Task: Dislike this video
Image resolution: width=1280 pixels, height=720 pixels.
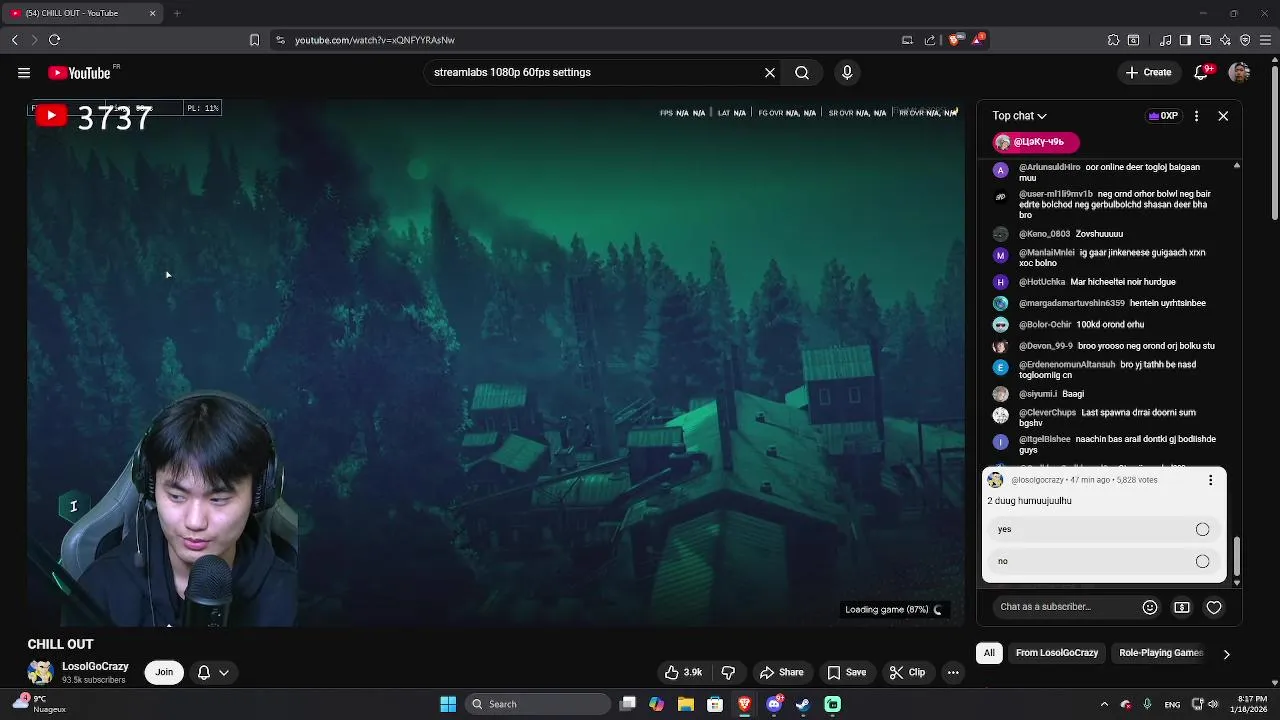Action: pyautogui.click(x=728, y=672)
